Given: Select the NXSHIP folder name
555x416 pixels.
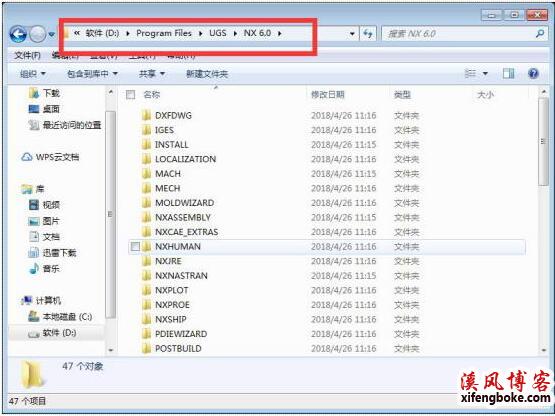Looking at the screenshot, I should coord(171,319).
